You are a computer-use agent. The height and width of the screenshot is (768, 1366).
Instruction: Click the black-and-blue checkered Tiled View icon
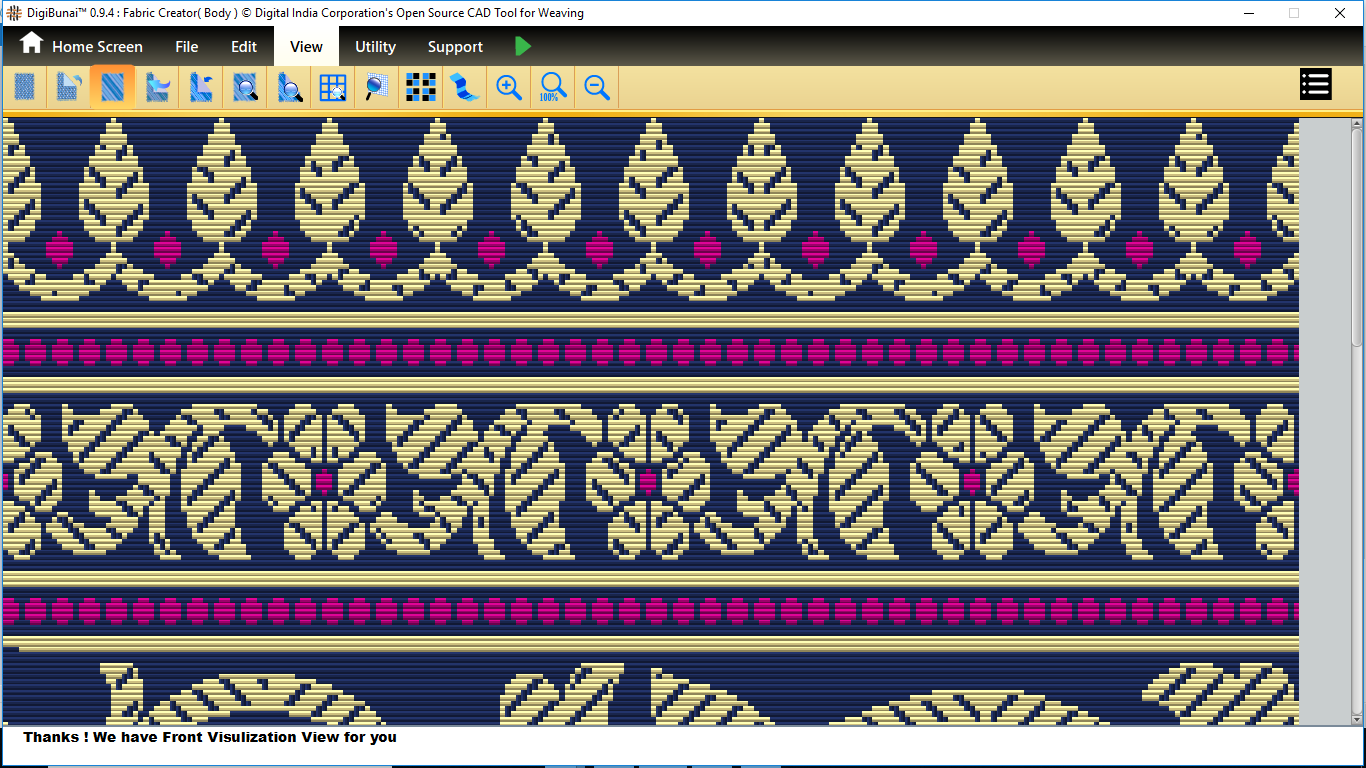(421, 88)
